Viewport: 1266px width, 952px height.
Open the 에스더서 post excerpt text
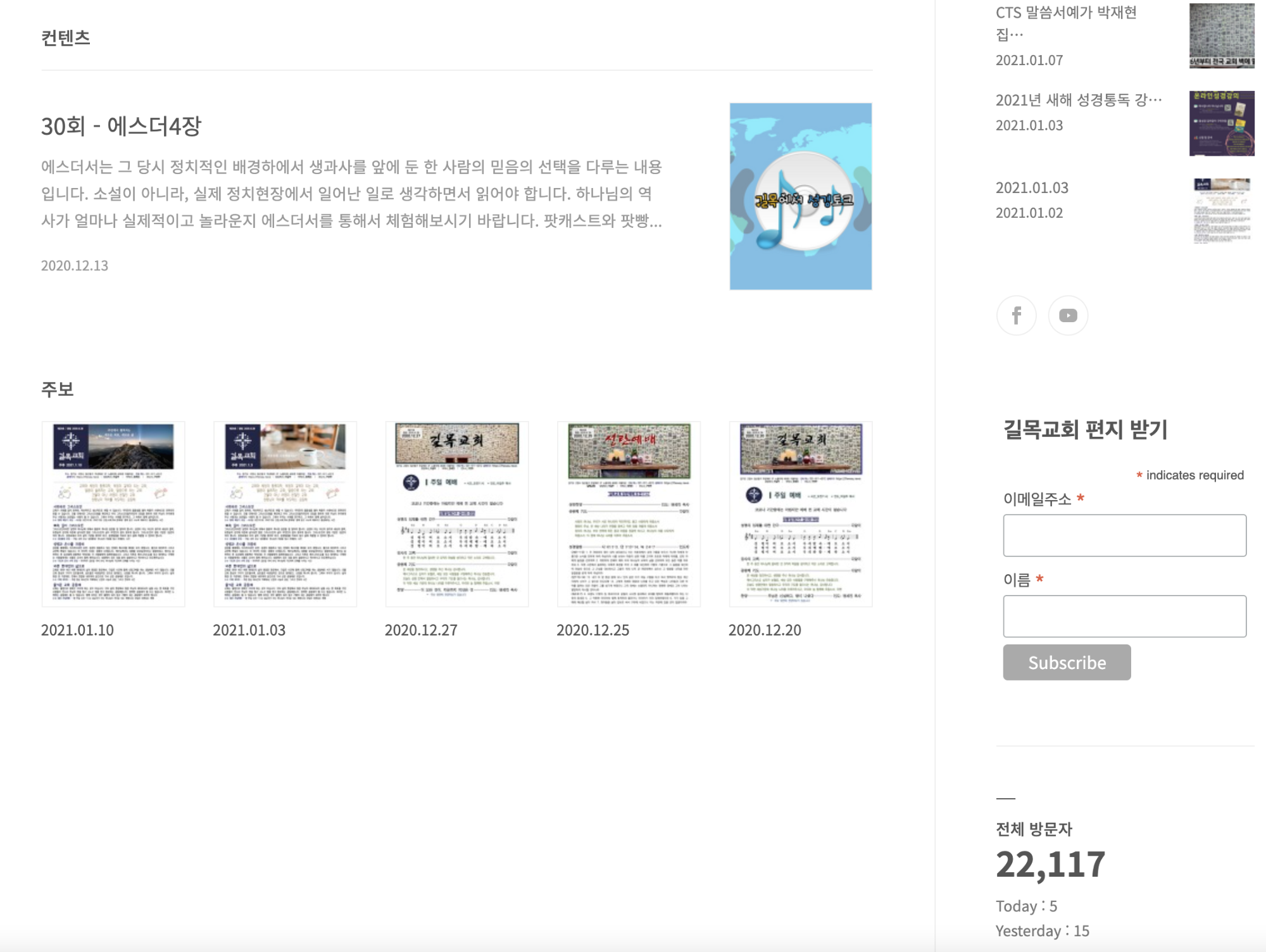point(351,194)
